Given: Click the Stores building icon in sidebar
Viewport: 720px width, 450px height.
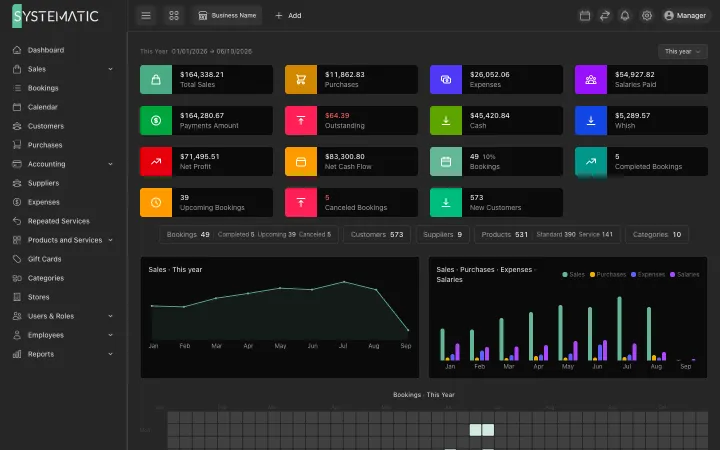Looking at the screenshot, I should point(17,297).
